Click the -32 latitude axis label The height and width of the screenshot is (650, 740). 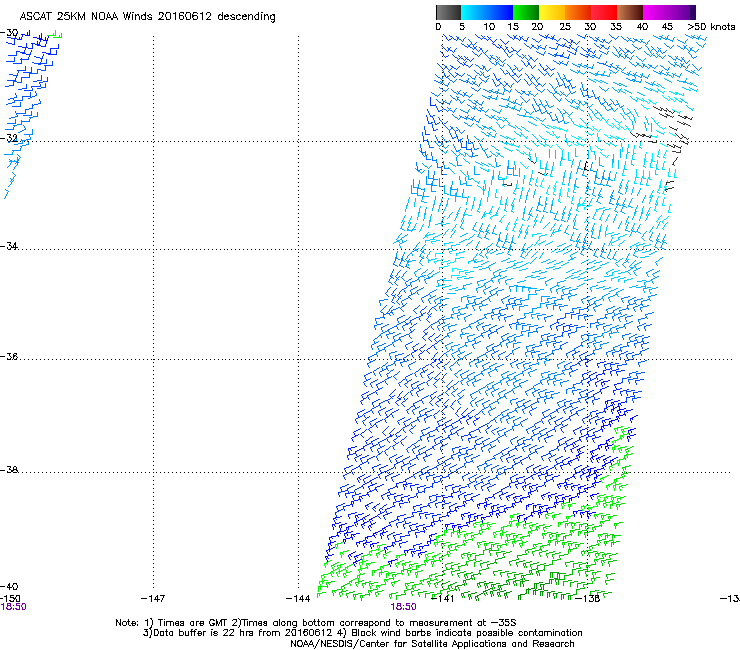point(9,138)
